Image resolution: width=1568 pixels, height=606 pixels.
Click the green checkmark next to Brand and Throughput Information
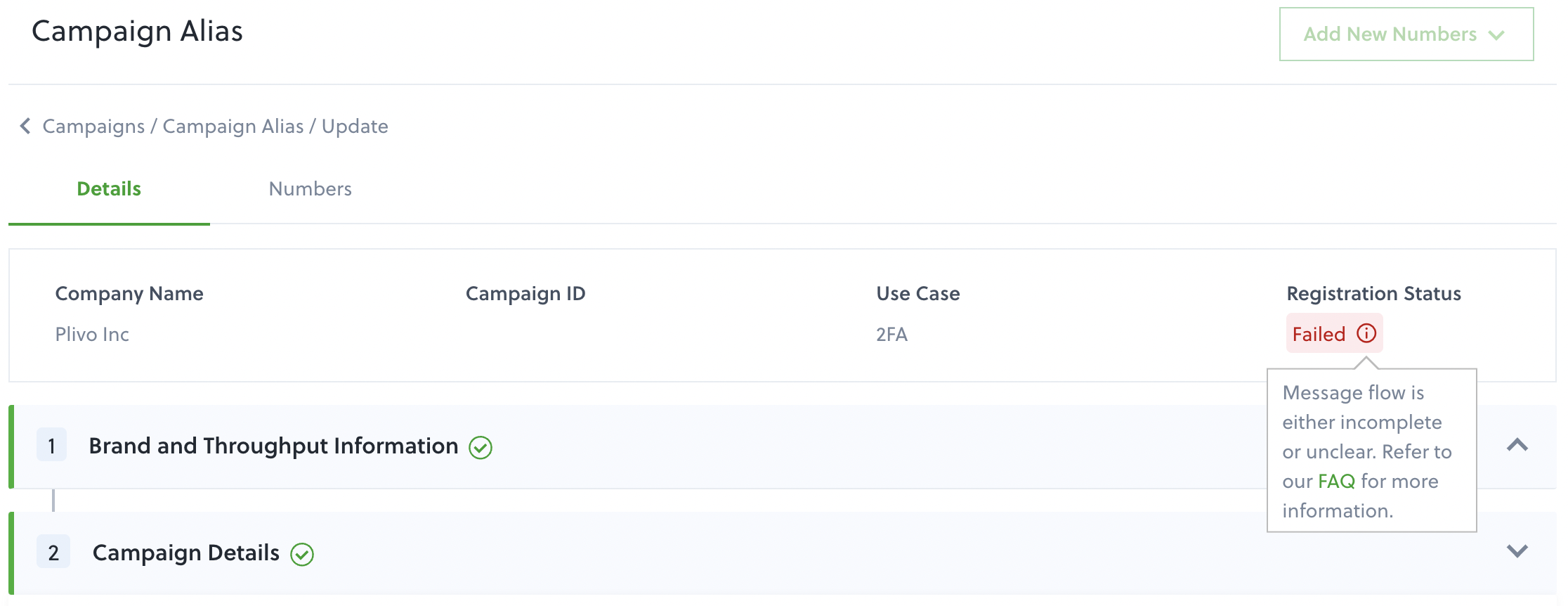[481, 447]
